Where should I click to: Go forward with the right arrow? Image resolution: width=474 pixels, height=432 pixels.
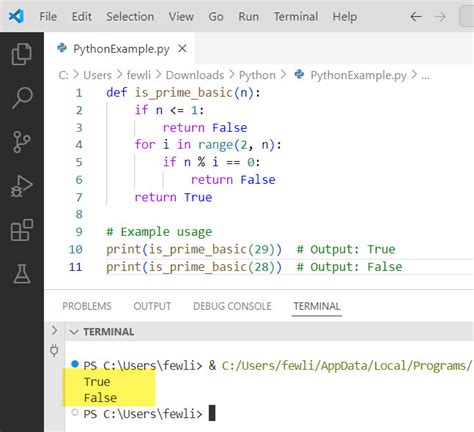[x=440, y=16]
